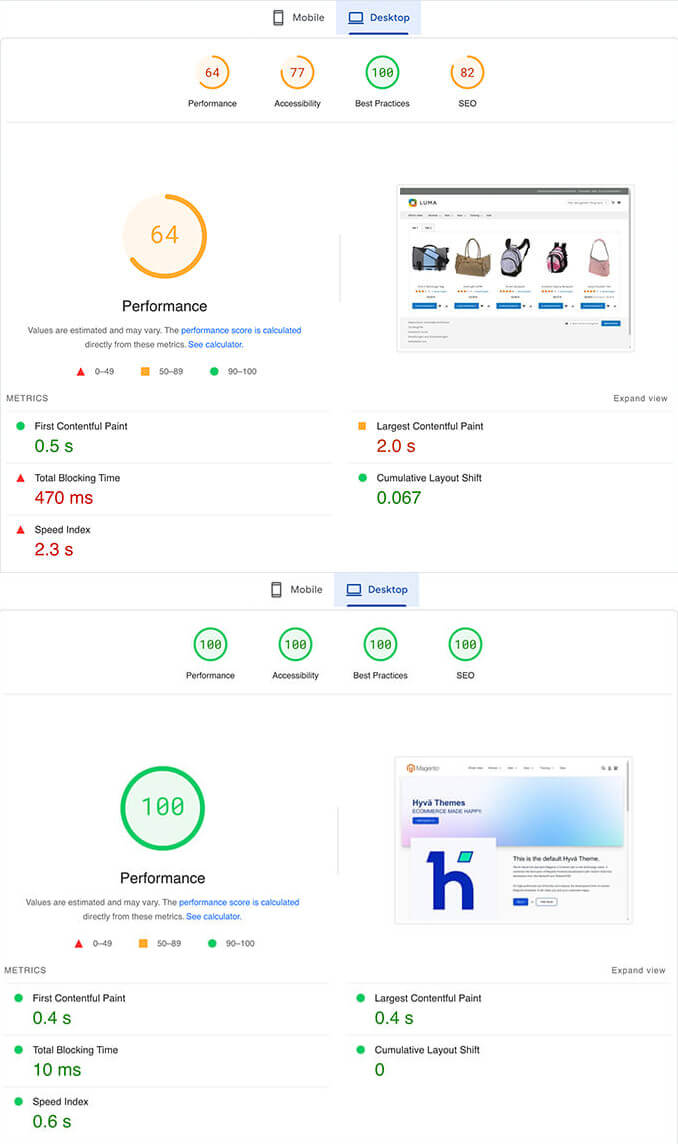Click the SEO score circle showing 82
Viewport: 678px width, 1144px height.
click(467, 73)
